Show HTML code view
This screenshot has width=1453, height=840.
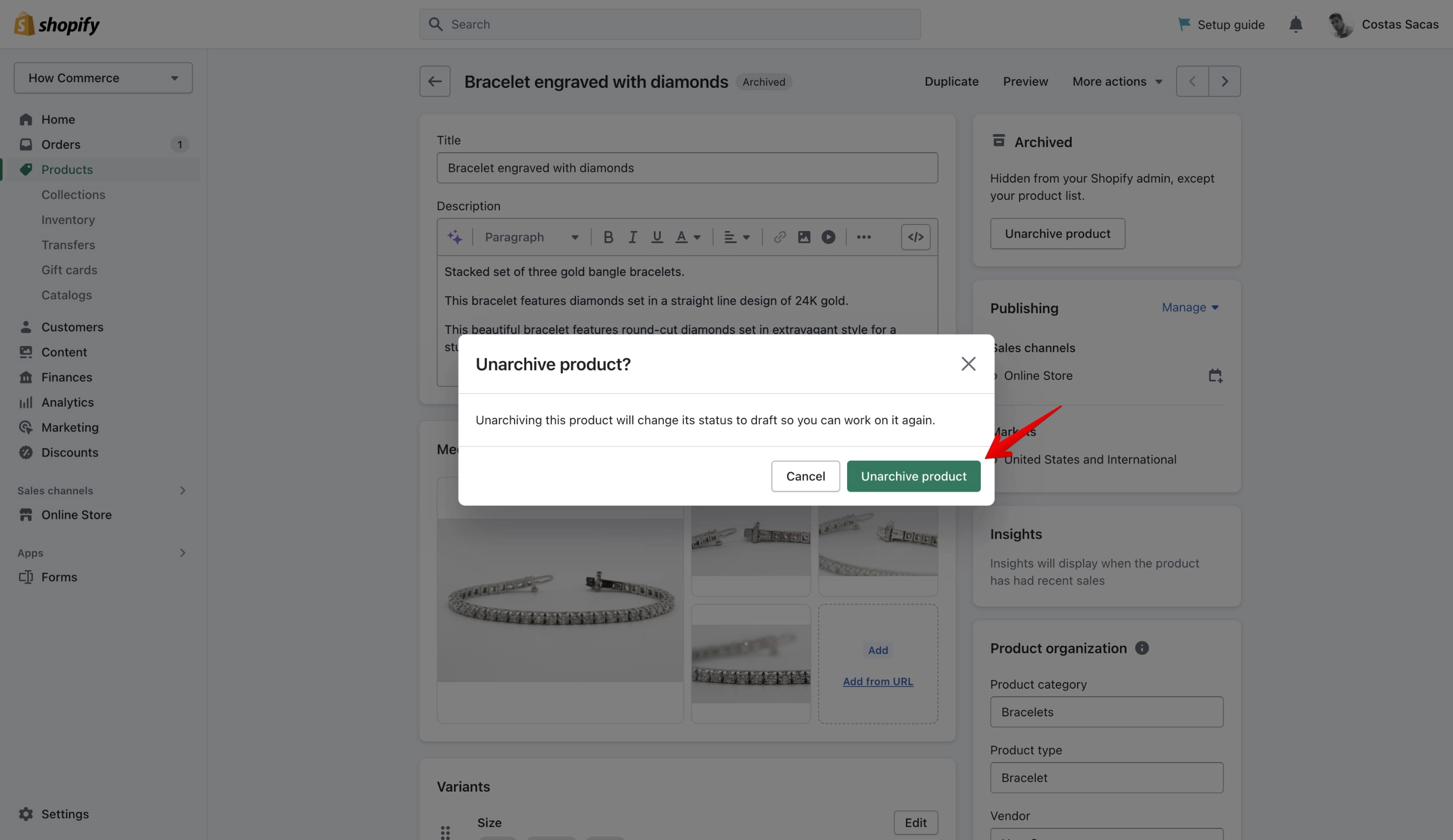pyautogui.click(x=916, y=237)
